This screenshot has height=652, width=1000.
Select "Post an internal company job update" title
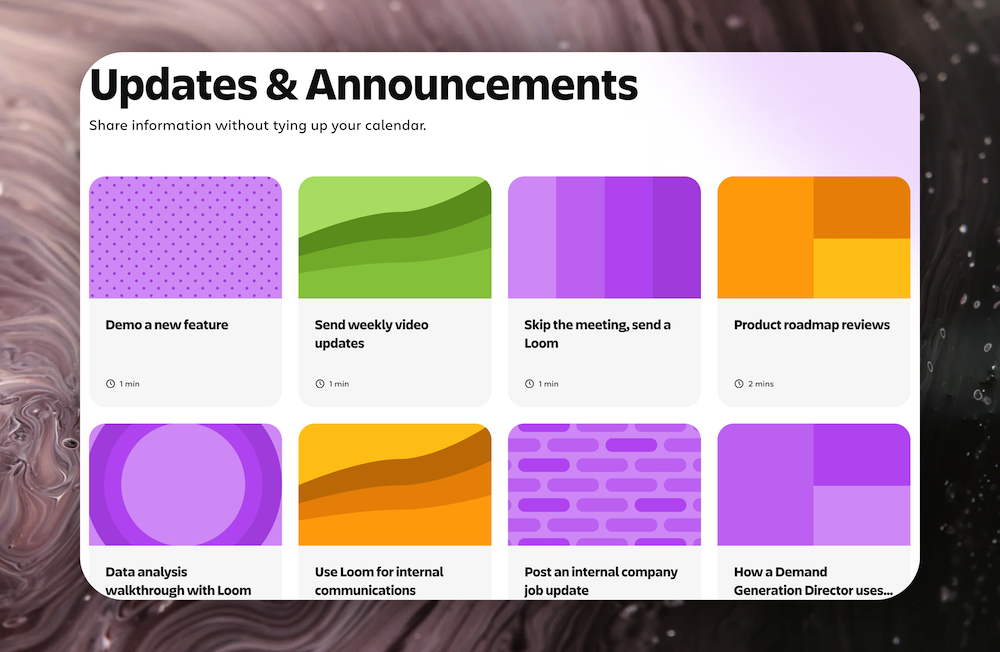[x=600, y=581]
